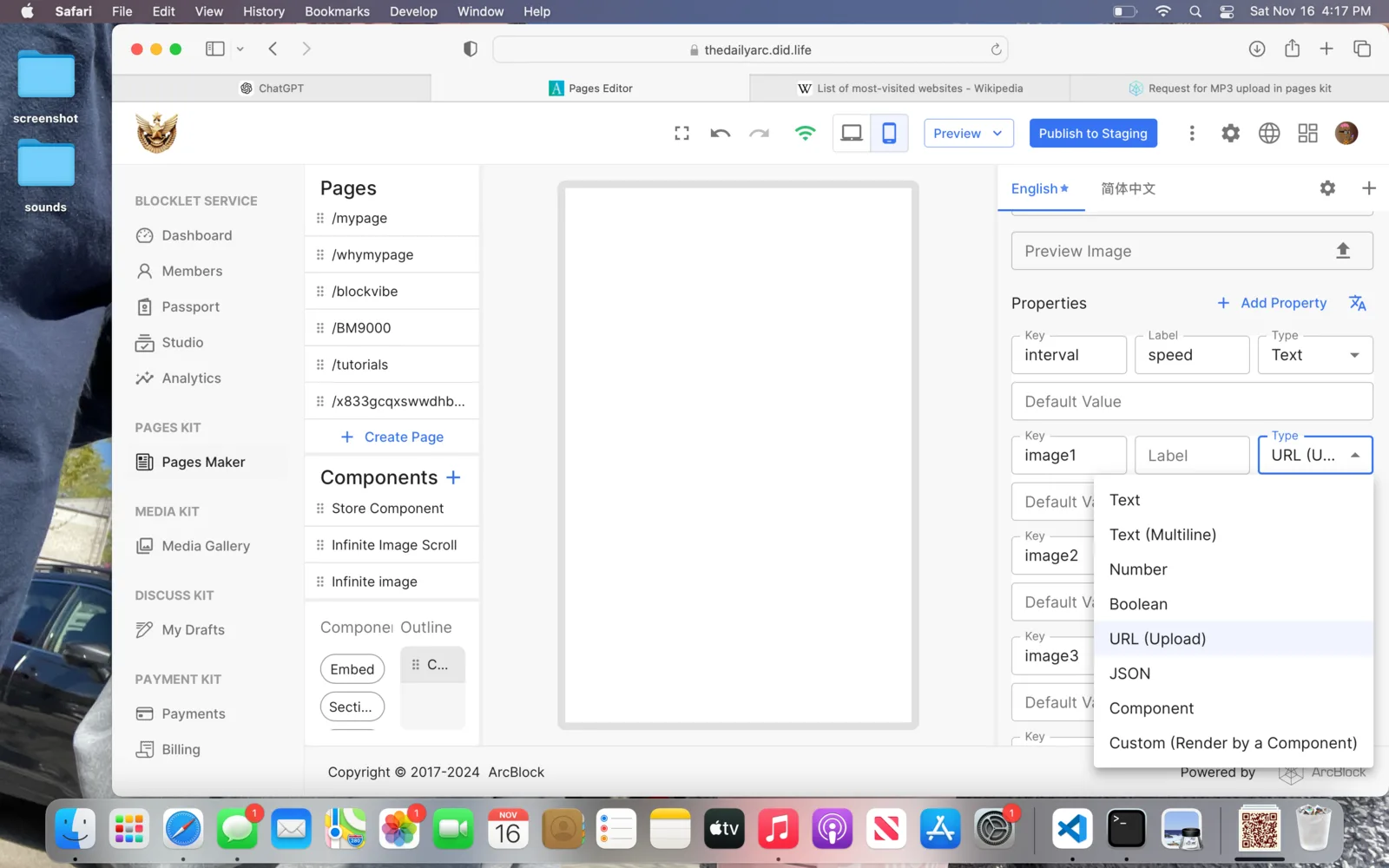Viewport: 1389px width, 868px height.
Task: Add a new component with plus icon
Action: 453,477
